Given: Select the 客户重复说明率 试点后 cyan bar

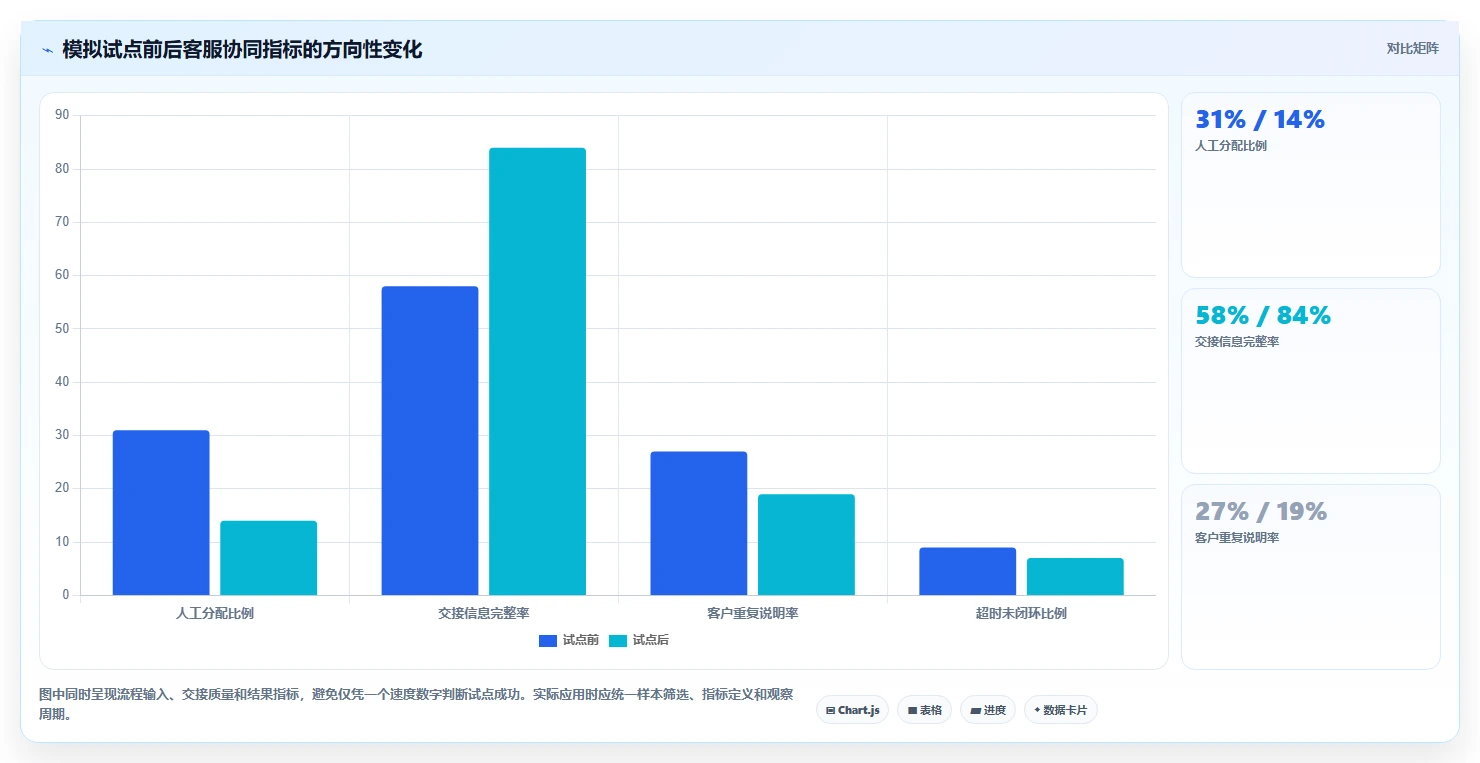Looking at the screenshot, I should pyautogui.click(x=806, y=545).
